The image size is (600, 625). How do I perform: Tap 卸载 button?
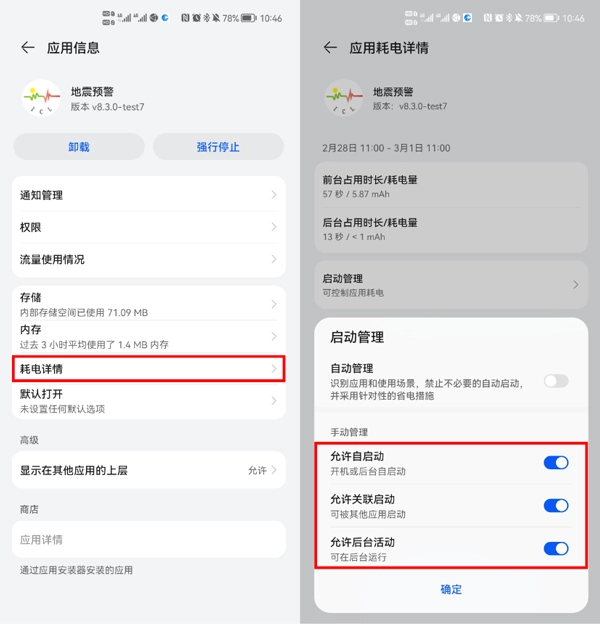[x=79, y=147]
